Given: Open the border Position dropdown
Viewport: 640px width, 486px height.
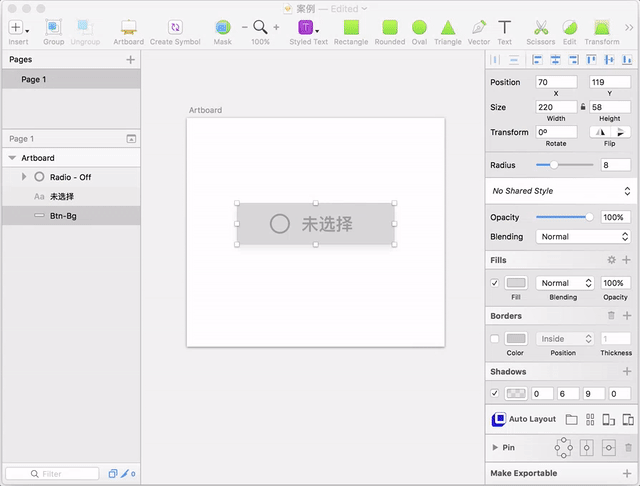Looking at the screenshot, I should 566,339.
